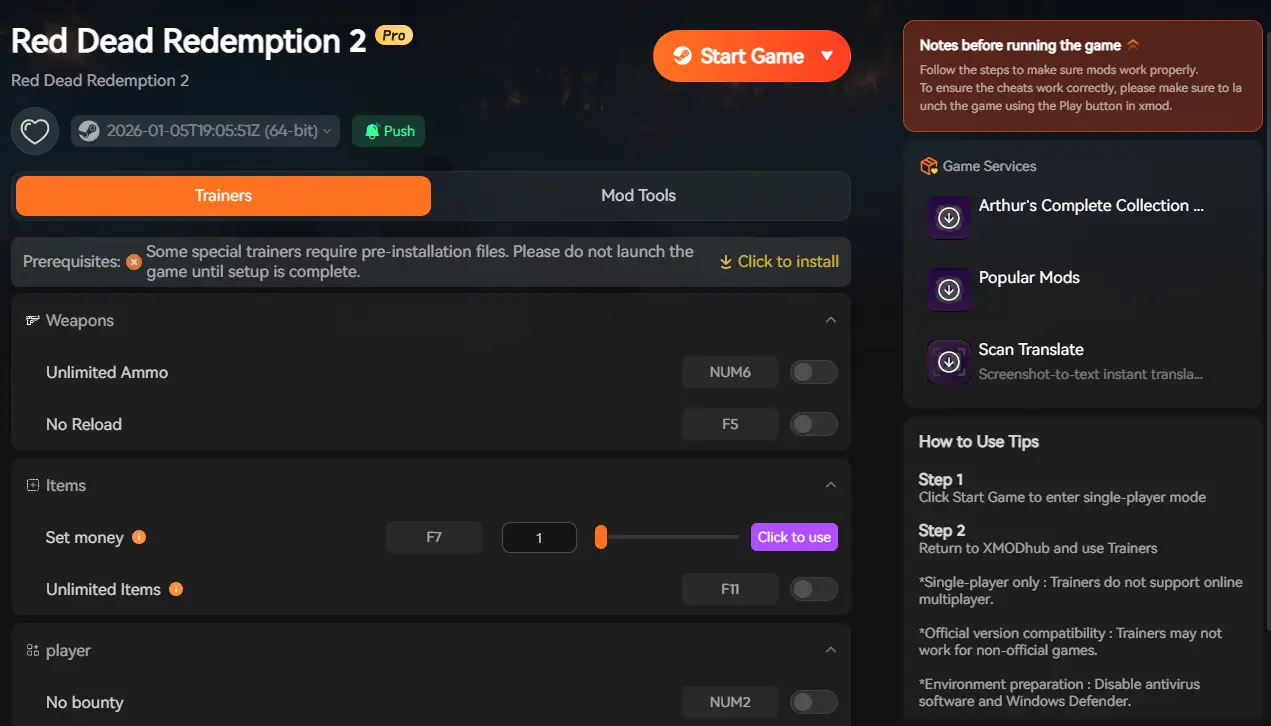Click the money value input field

coord(539,537)
